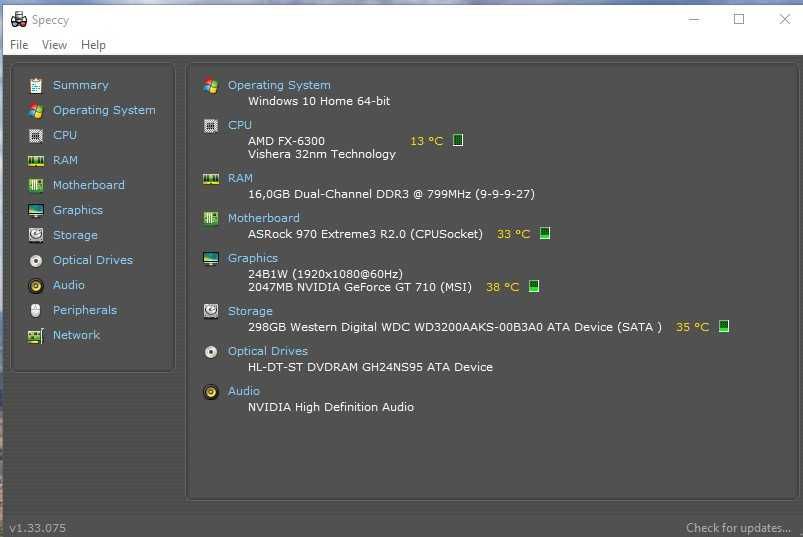The width and height of the screenshot is (803, 537).
Task: Click the Storage drive icon in summary pane
Action: pos(210,311)
